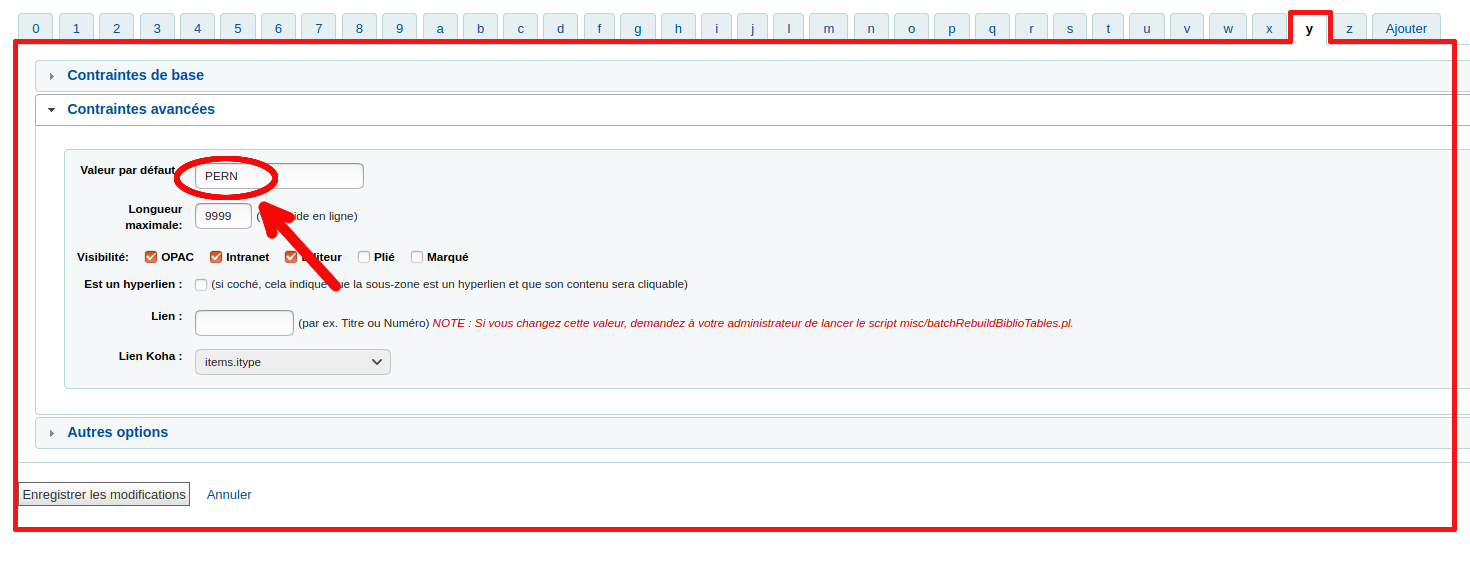
Task: Switch to subfield tab c
Action: click(x=520, y=28)
